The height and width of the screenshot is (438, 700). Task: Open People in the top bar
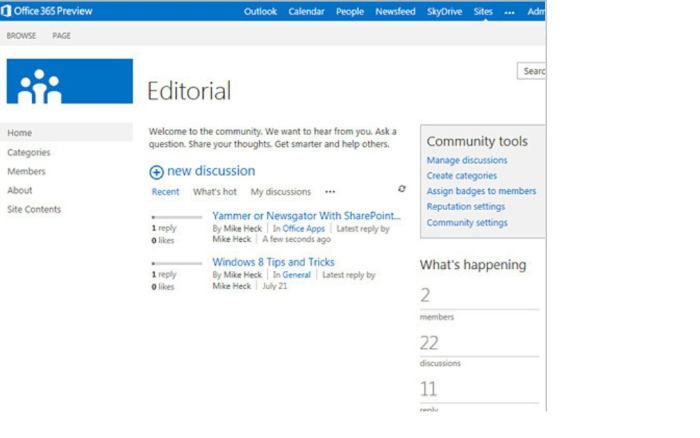350,12
